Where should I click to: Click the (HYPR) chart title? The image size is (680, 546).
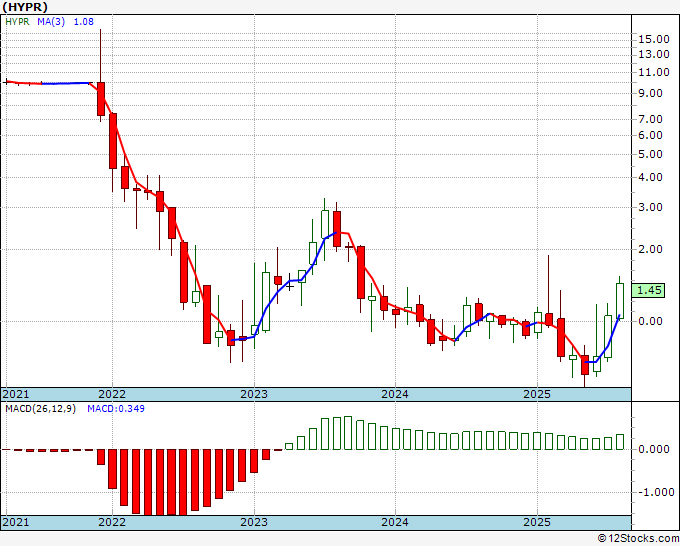point(25,7)
